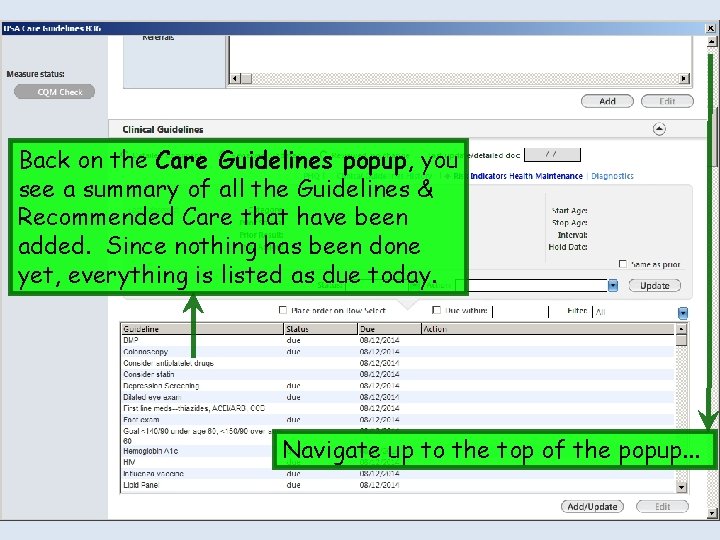Click the Action column header
The height and width of the screenshot is (540, 720).
click(x=548, y=329)
